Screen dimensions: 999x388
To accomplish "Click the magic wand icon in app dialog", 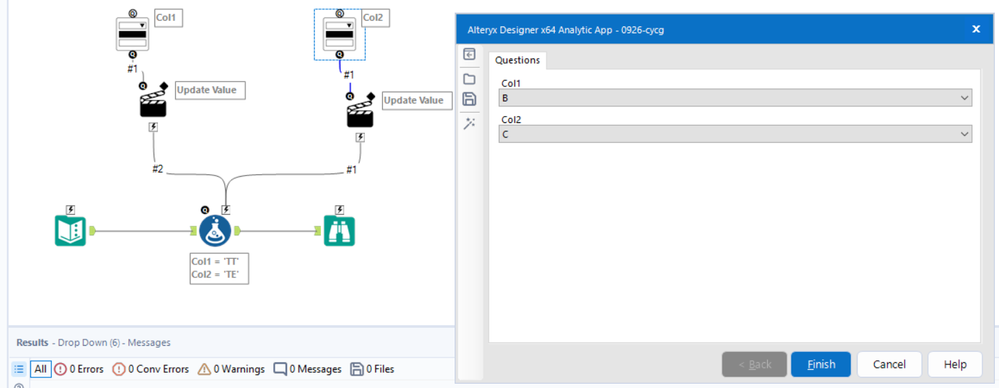I will coord(470,124).
